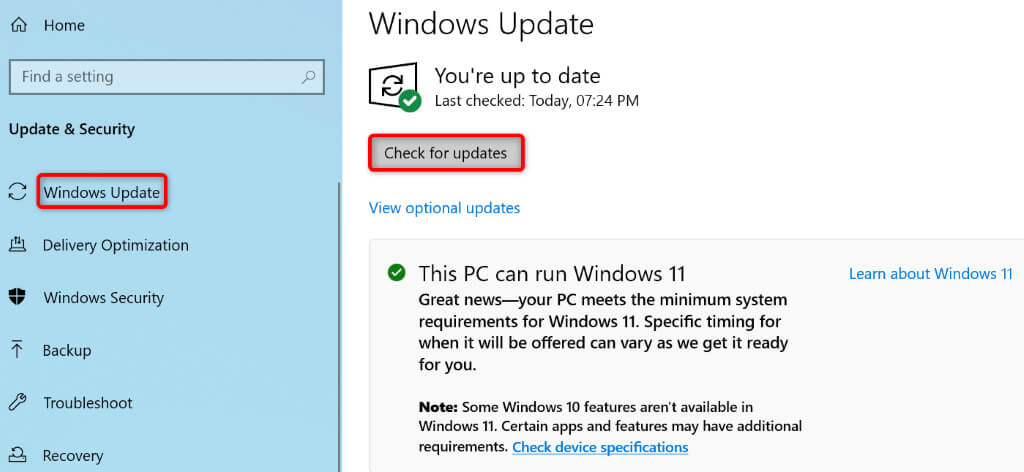Screen dimensions: 1024x472
Task: Click the search magnifier icon
Action: [x=310, y=77]
